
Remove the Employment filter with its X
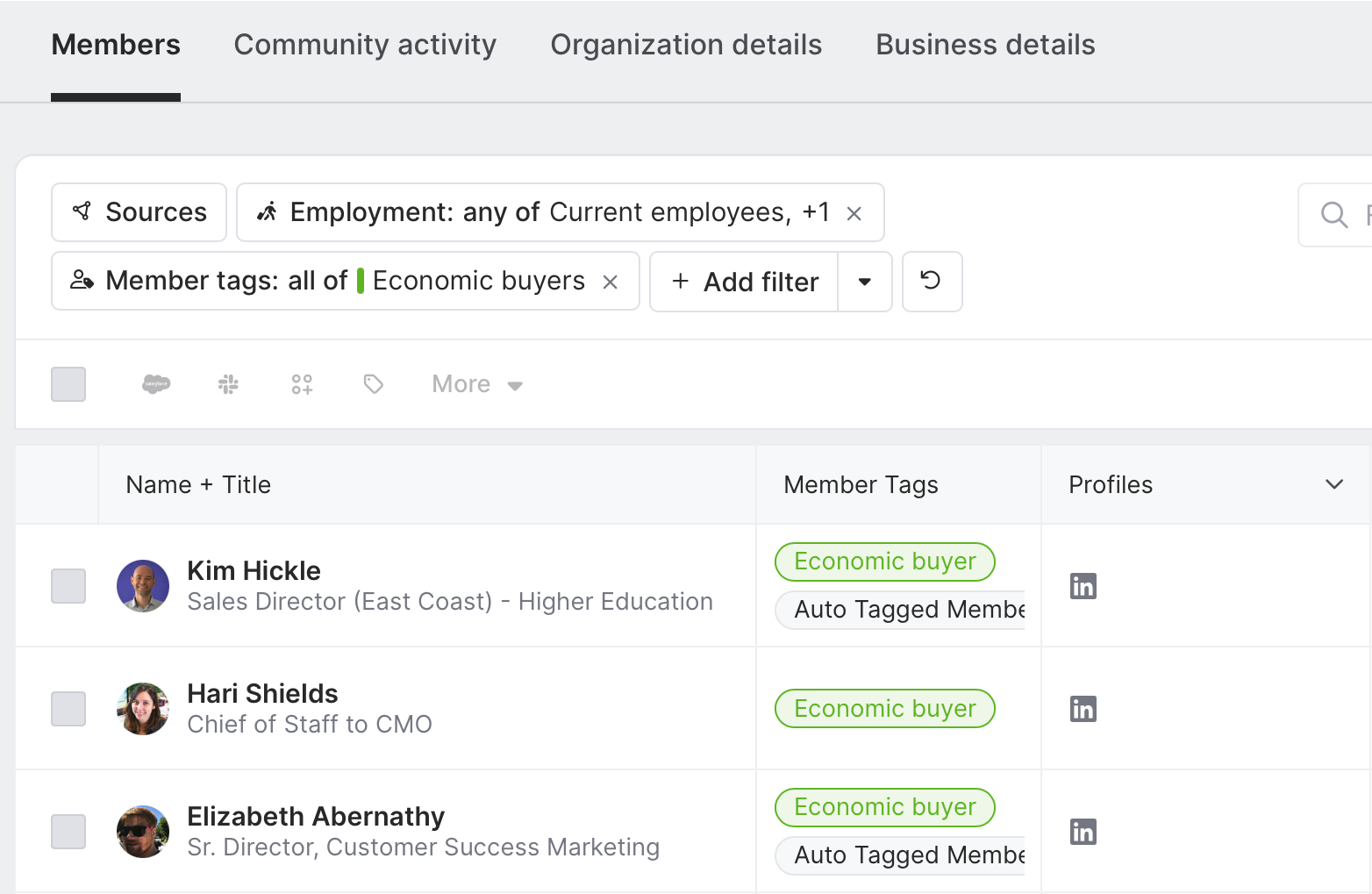pos(854,213)
